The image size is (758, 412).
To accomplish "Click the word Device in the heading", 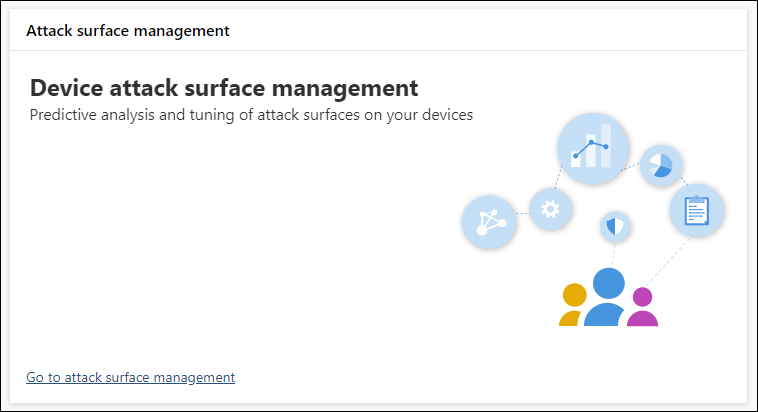I will (66, 87).
